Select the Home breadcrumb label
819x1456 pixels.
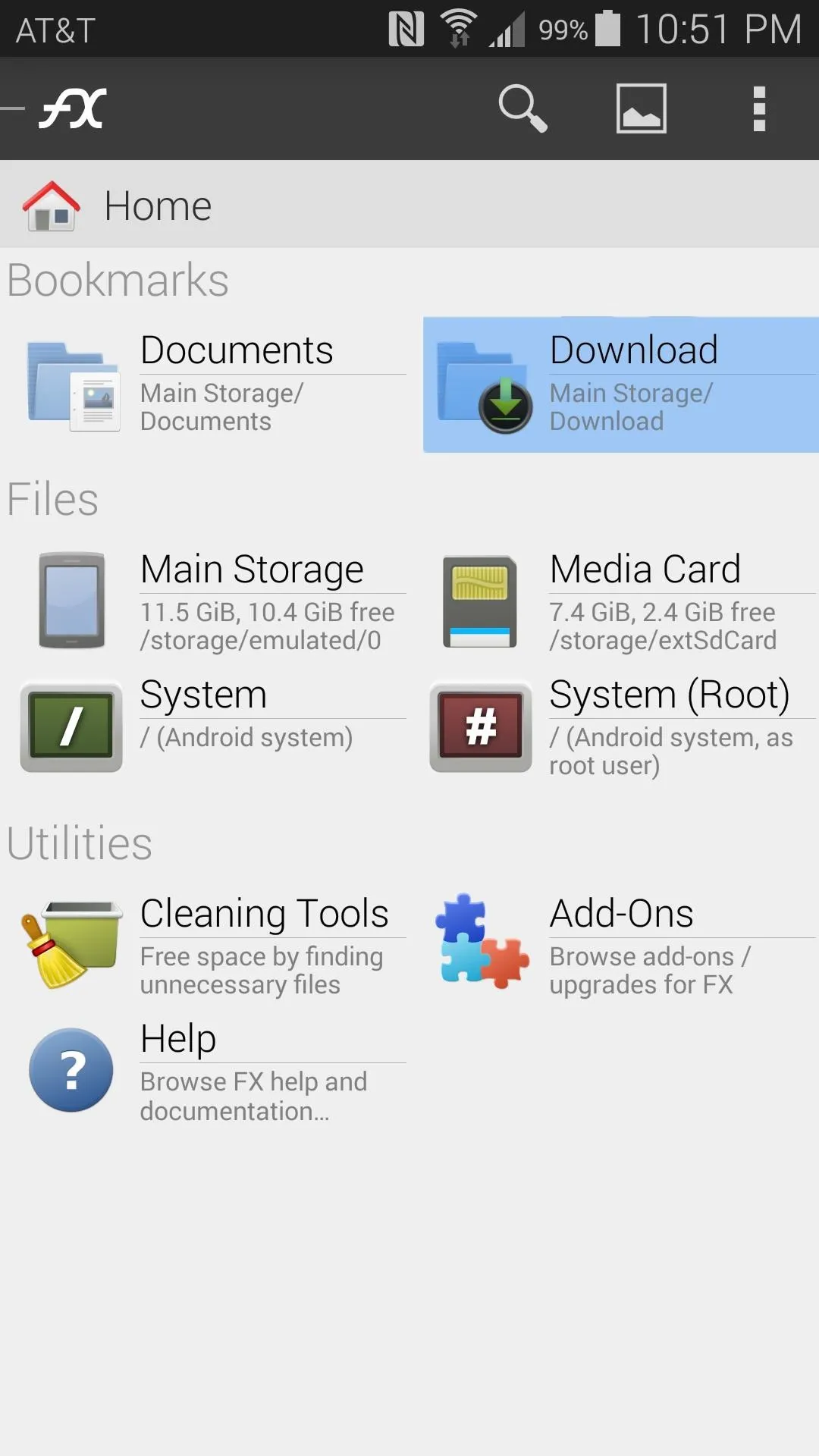click(158, 206)
